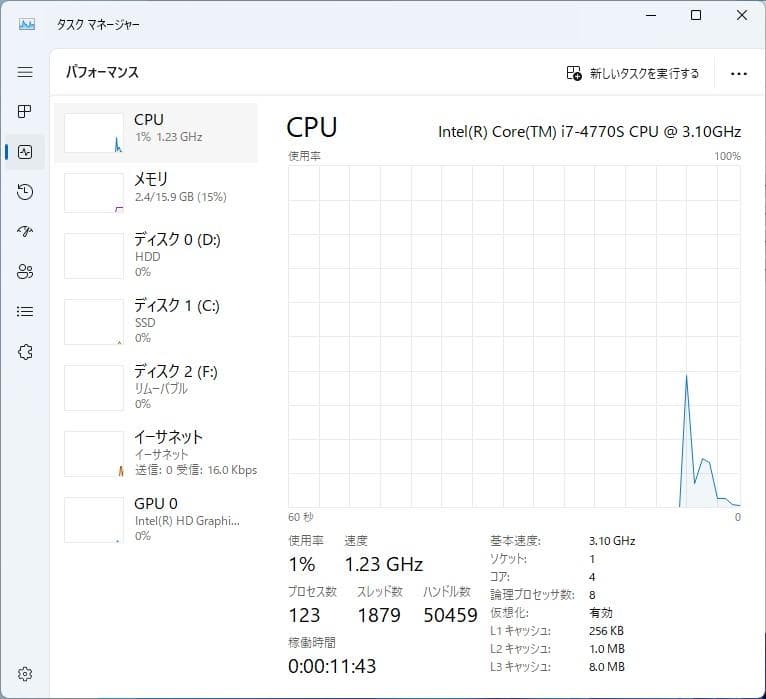Click the memory usage text 2.4/15.9 GB (15%)
The image size is (766, 699).
click(181, 197)
